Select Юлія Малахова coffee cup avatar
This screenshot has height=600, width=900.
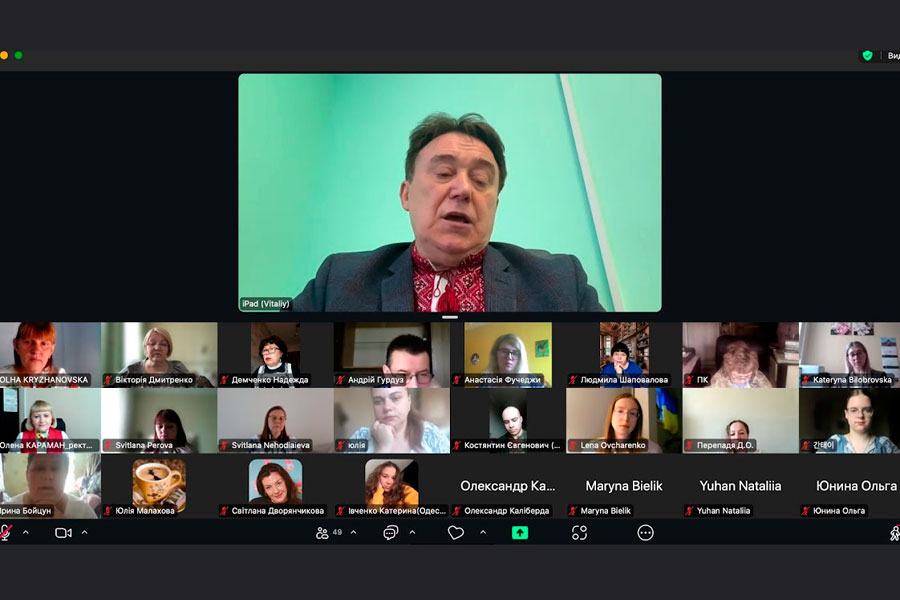pos(160,485)
